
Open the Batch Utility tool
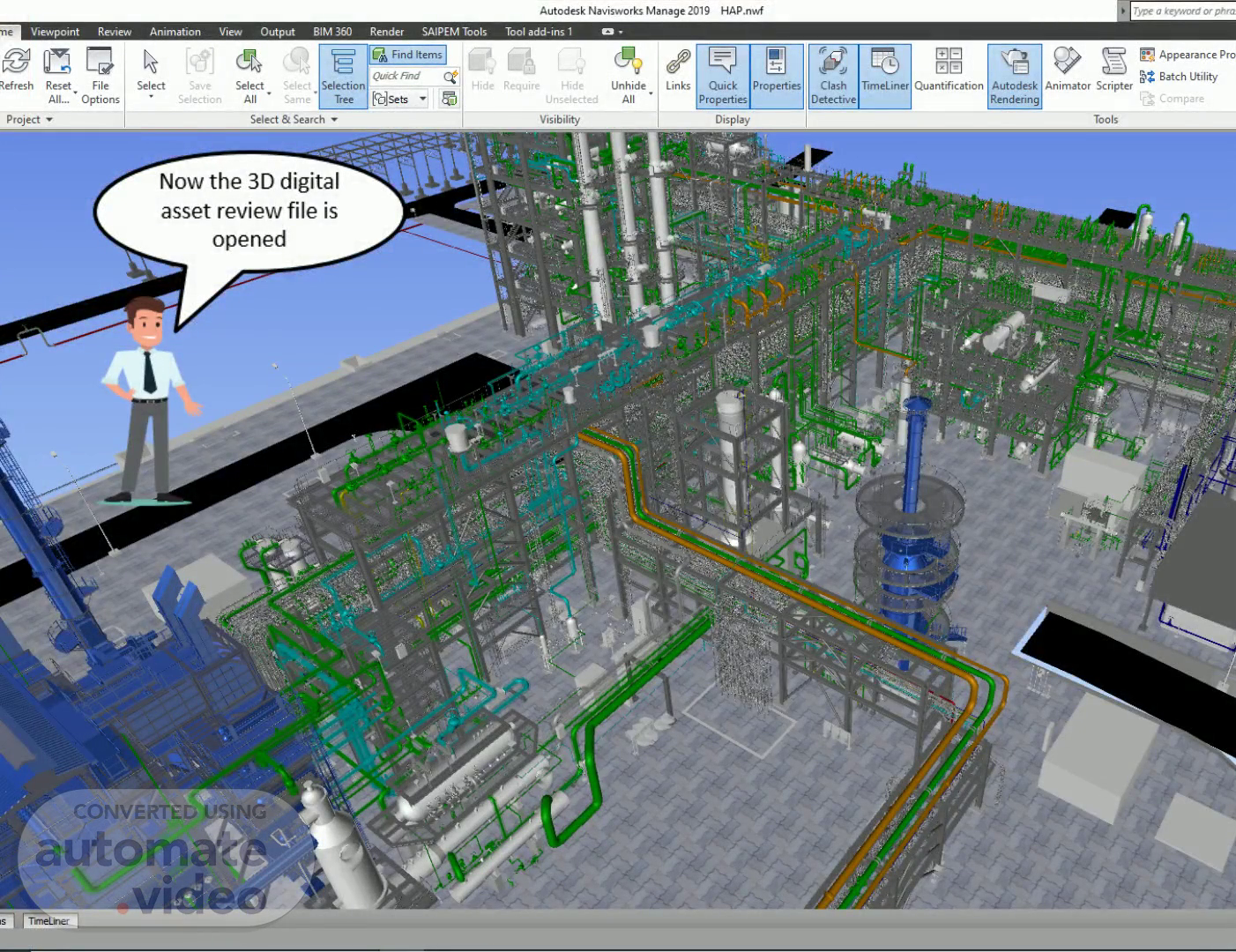[1180, 77]
